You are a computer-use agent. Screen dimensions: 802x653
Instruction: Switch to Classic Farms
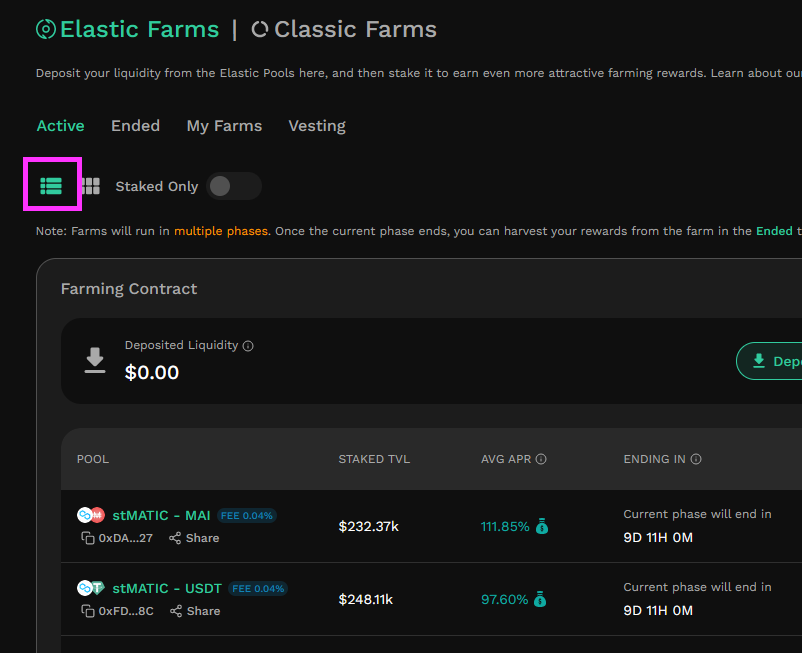(x=344, y=29)
